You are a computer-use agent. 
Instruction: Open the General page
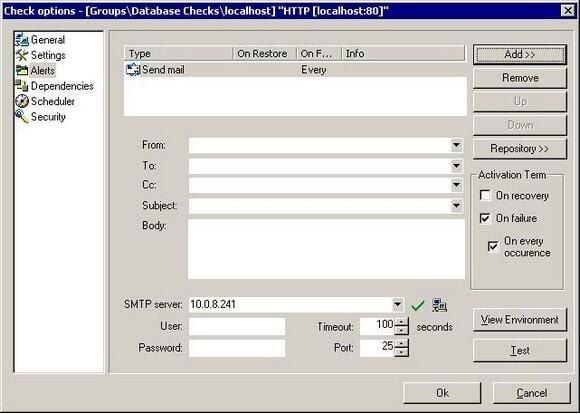[x=48, y=40]
